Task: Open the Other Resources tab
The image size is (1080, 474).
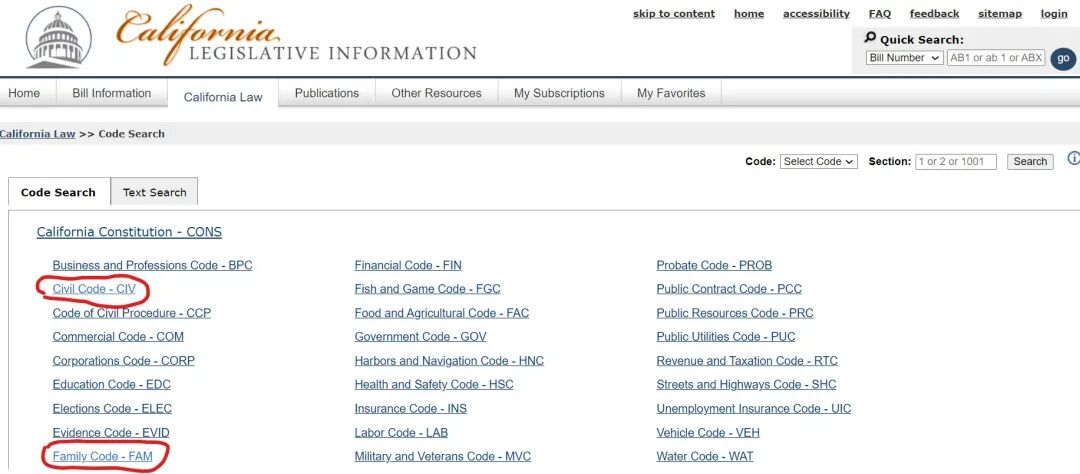Action: pyautogui.click(x=437, y=93)
